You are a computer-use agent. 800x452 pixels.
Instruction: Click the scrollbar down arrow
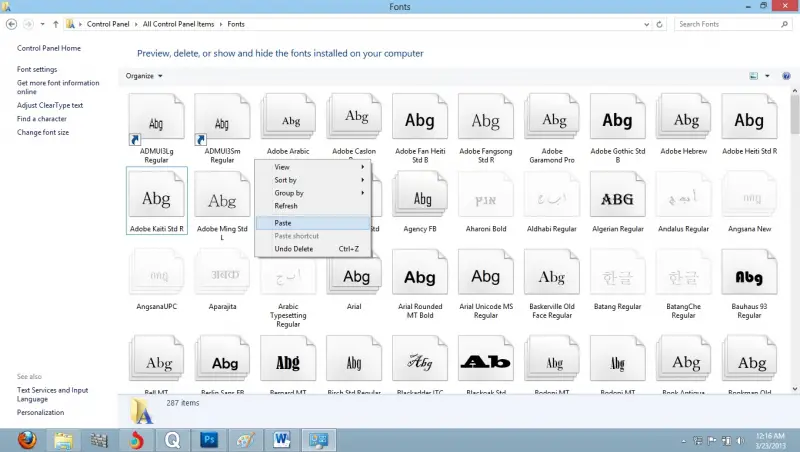pos(794,389)
